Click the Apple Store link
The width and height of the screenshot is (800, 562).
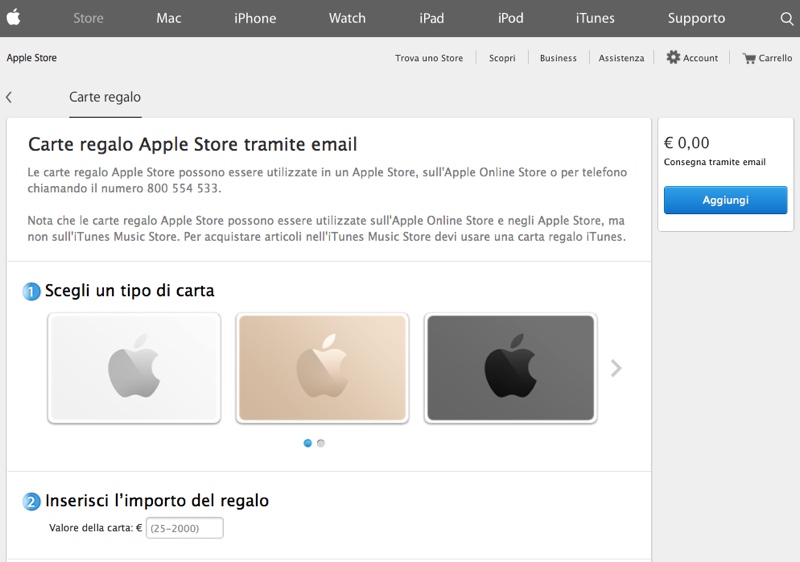(x=32, y=58)
